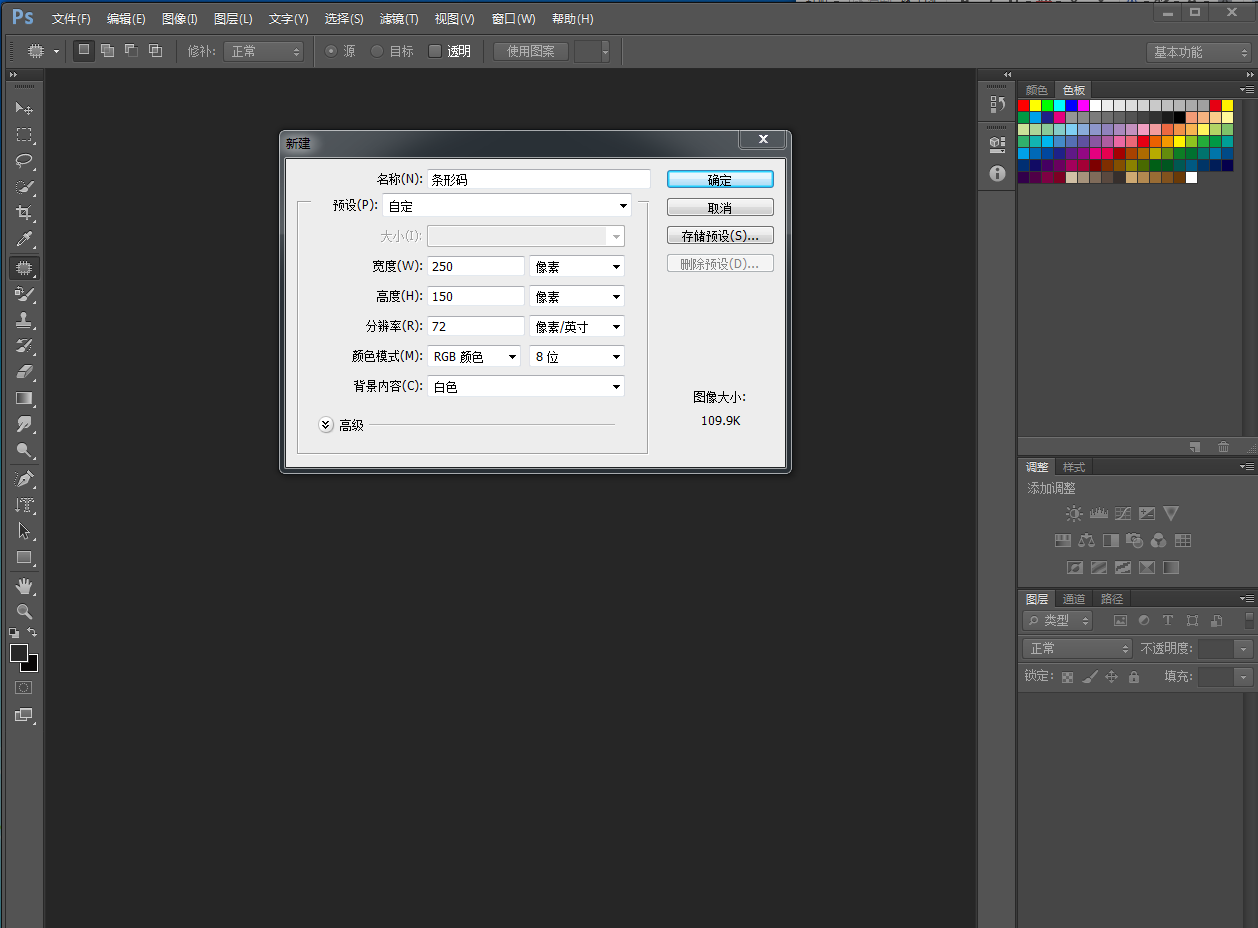Expand the 高级 advanced section
Viewport: 1258px width, 928px height.
(326, 425)
